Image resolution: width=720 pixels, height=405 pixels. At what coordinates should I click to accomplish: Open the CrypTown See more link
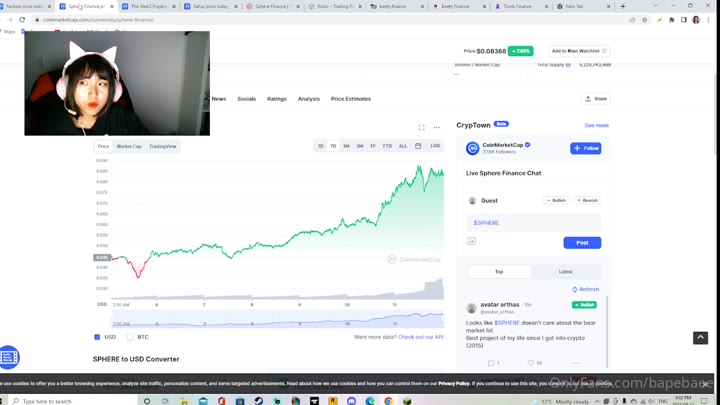coord(596,125)
